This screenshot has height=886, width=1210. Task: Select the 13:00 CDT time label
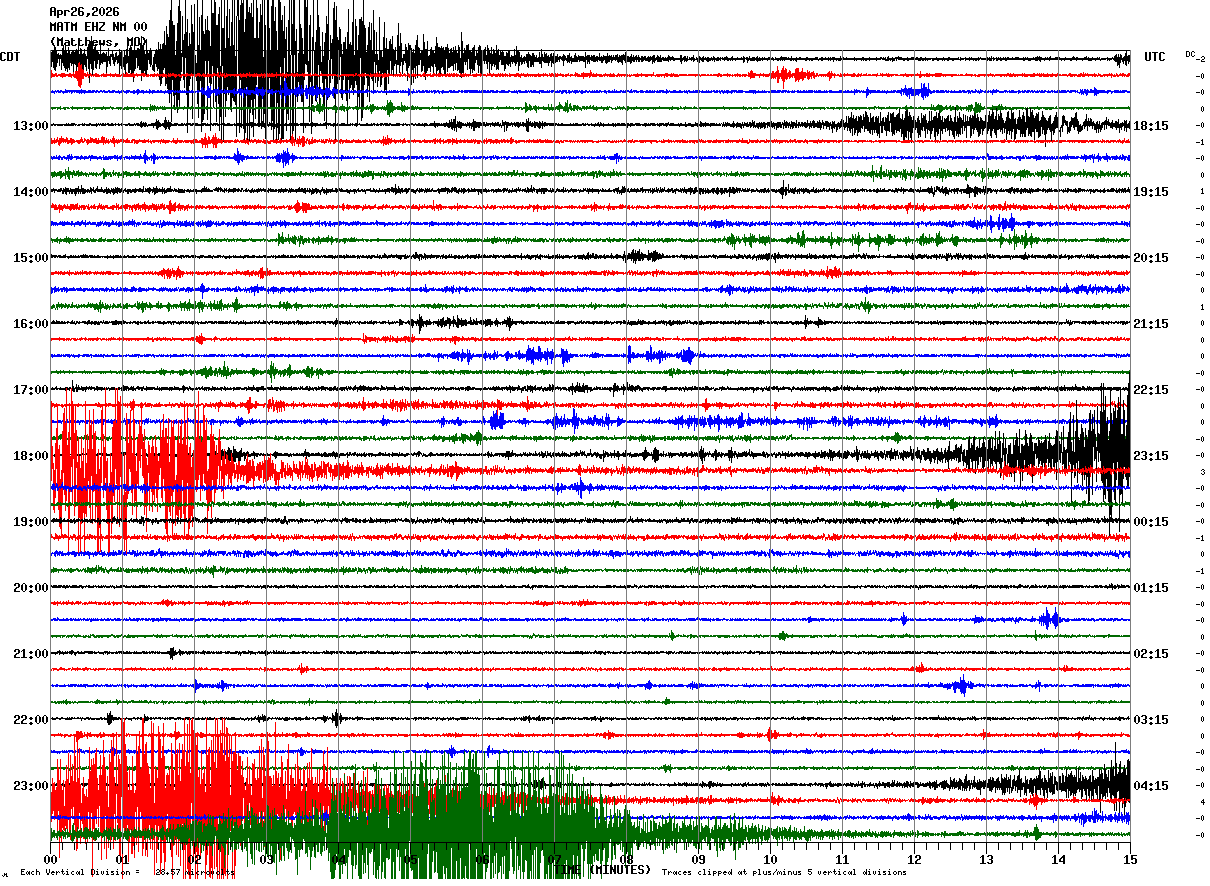click(x=31, y=126)
